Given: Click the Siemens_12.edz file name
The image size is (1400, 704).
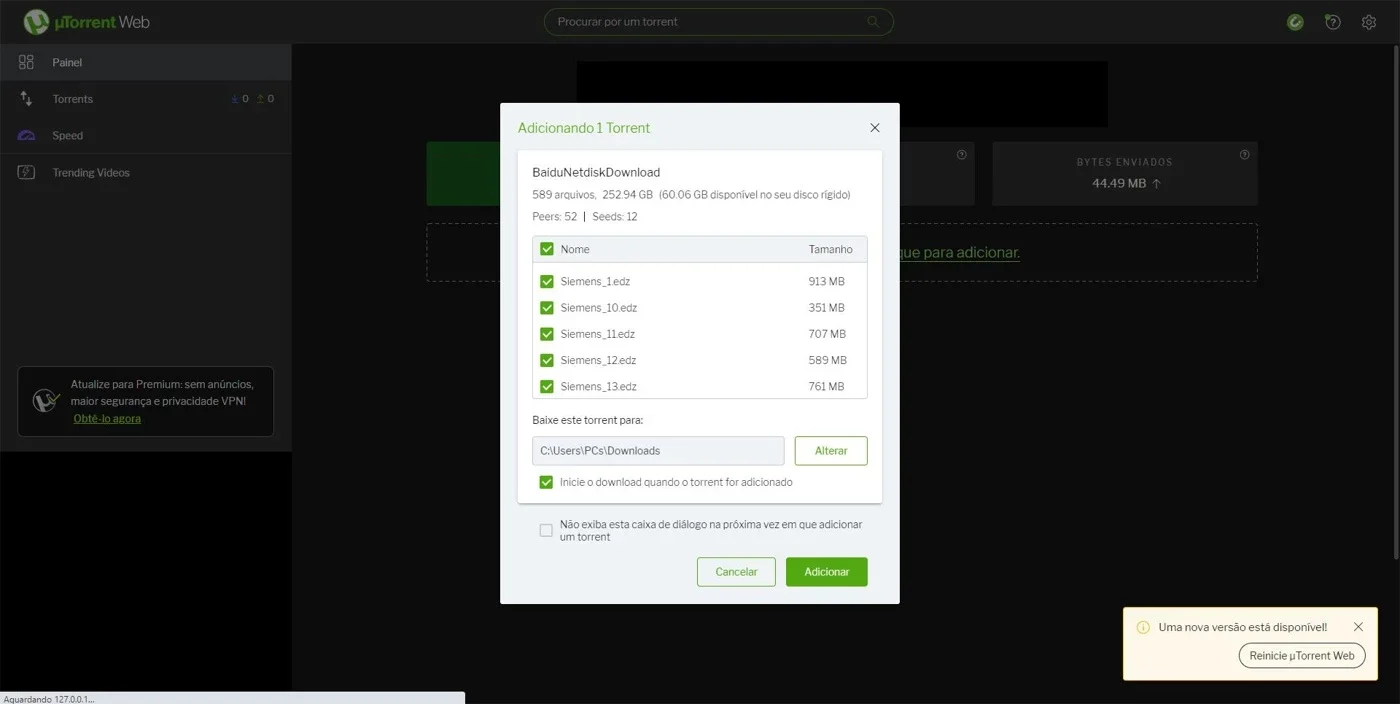Looking at the screenshot, I should [x=598, y=360].
